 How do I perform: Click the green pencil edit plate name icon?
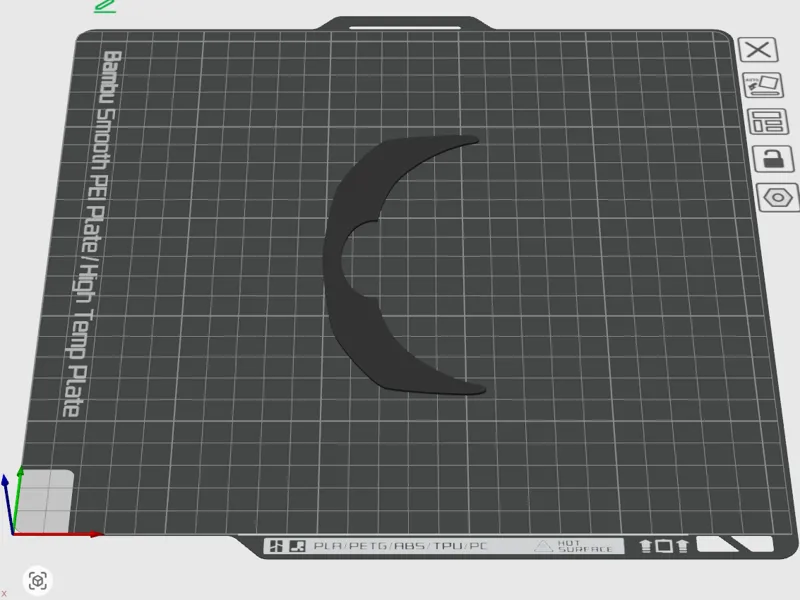(x=105, y=6)
